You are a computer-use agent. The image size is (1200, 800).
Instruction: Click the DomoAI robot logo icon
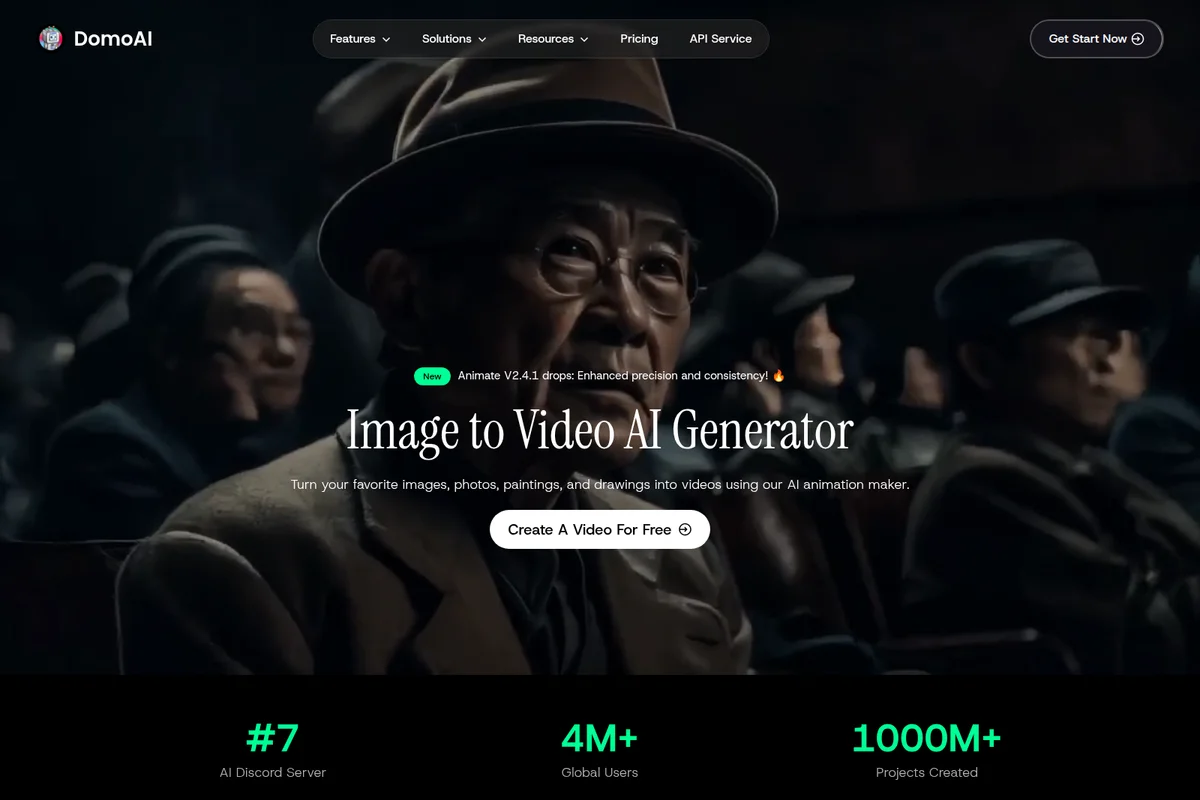tap(50, 39)
